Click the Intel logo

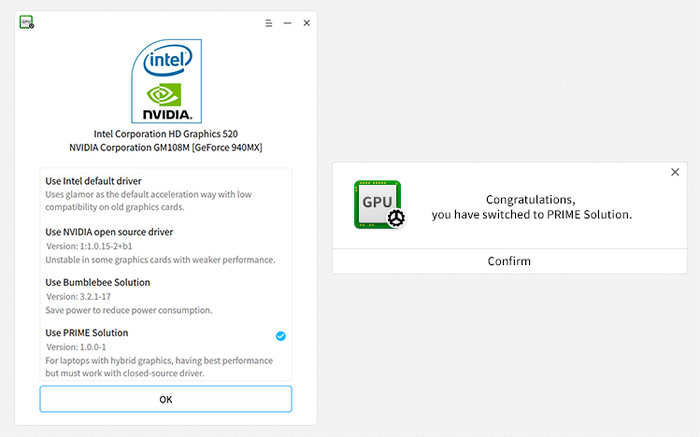point(167,61)
